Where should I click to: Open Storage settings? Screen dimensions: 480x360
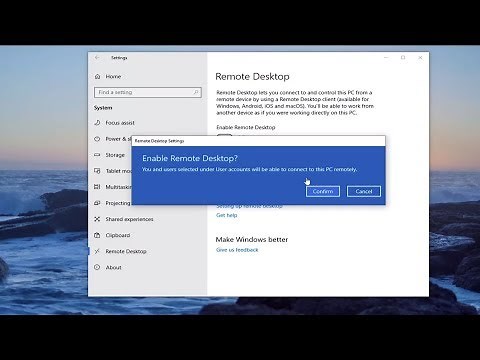(x=115, y=155)
